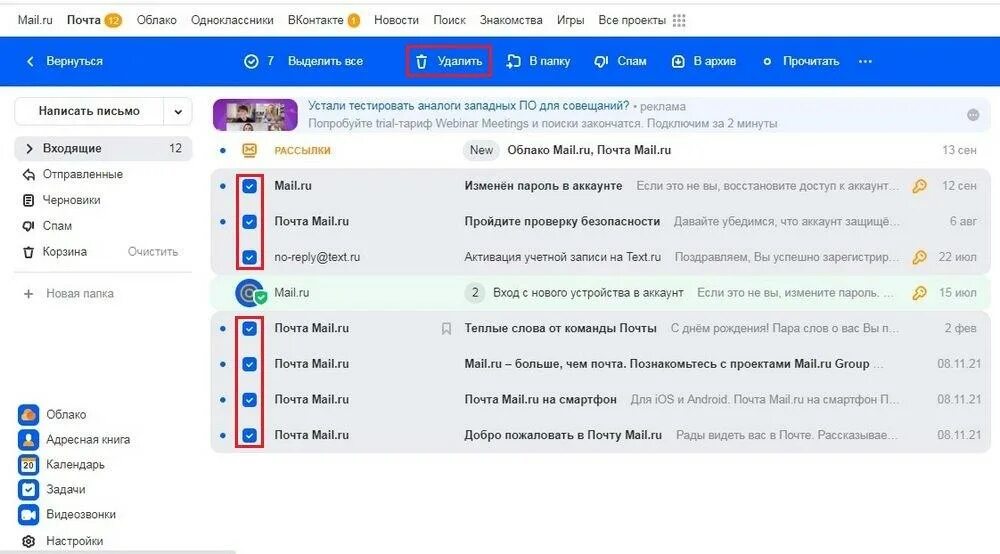Click bookmark flag on Теплые слова email
This screenshot has height=554, width=1000.
point(446,328)
